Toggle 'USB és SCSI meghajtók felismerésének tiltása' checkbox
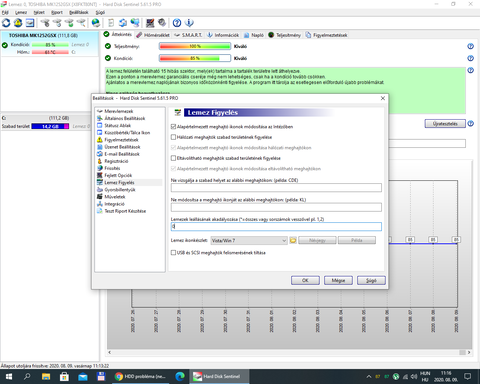480x384 pixels. [x=173, y=253]
